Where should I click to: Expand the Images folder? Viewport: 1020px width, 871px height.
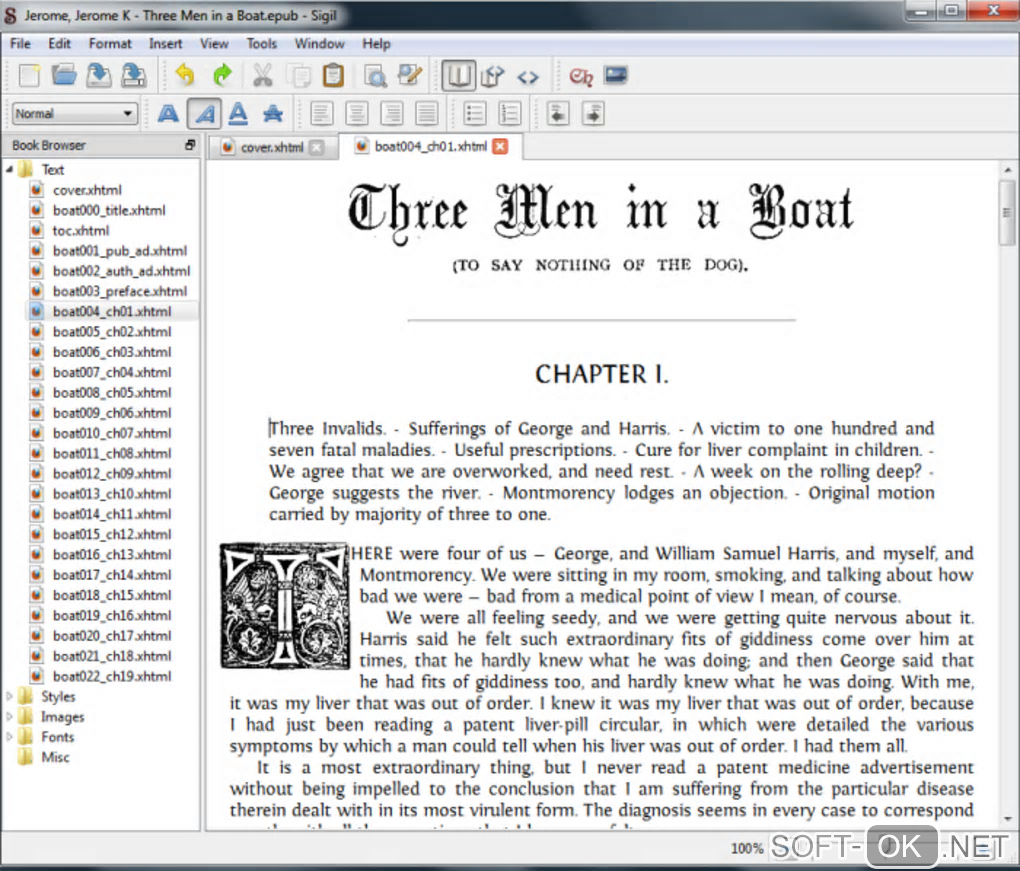(9, 717)
